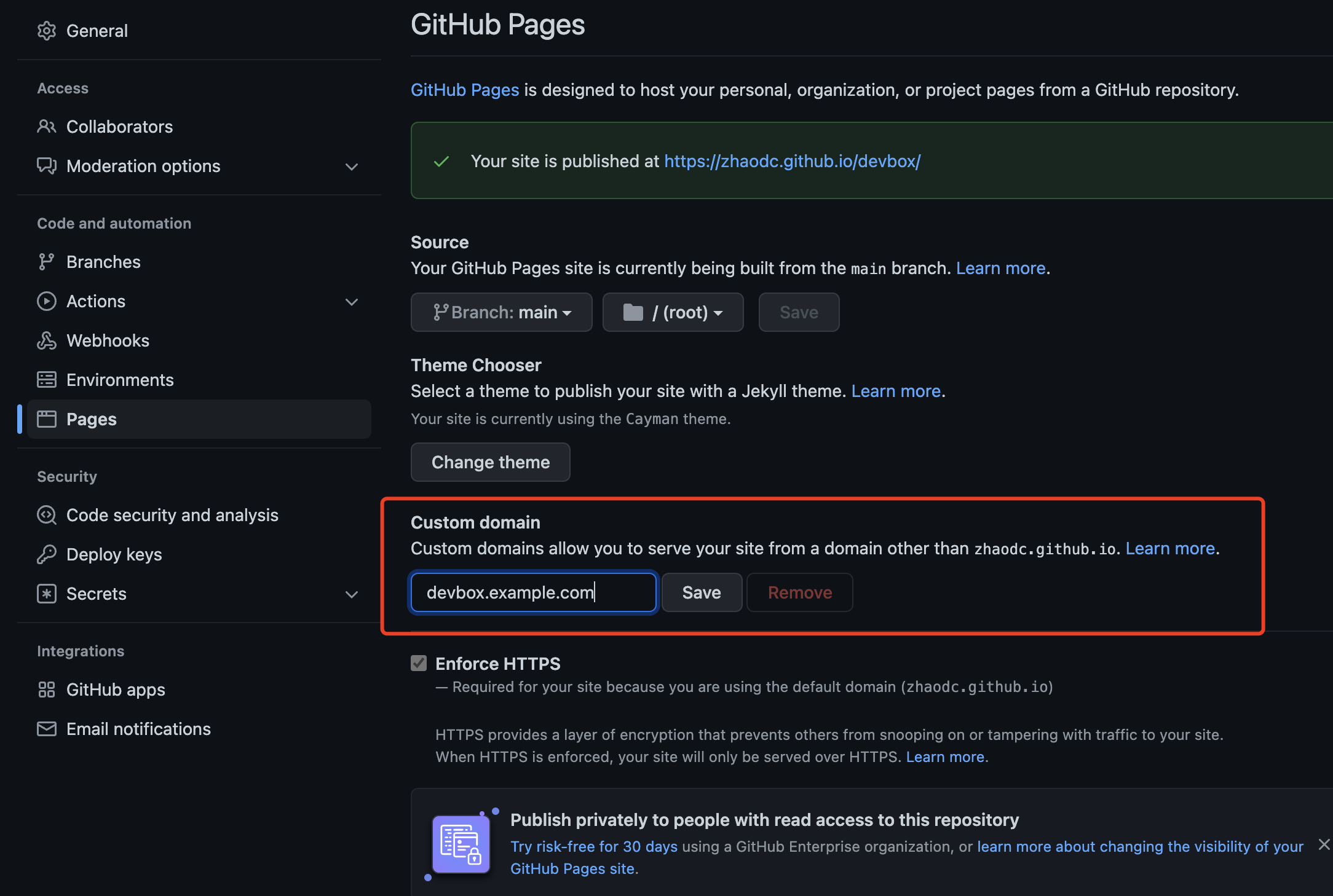Open the published site URL link

(793, 161)
